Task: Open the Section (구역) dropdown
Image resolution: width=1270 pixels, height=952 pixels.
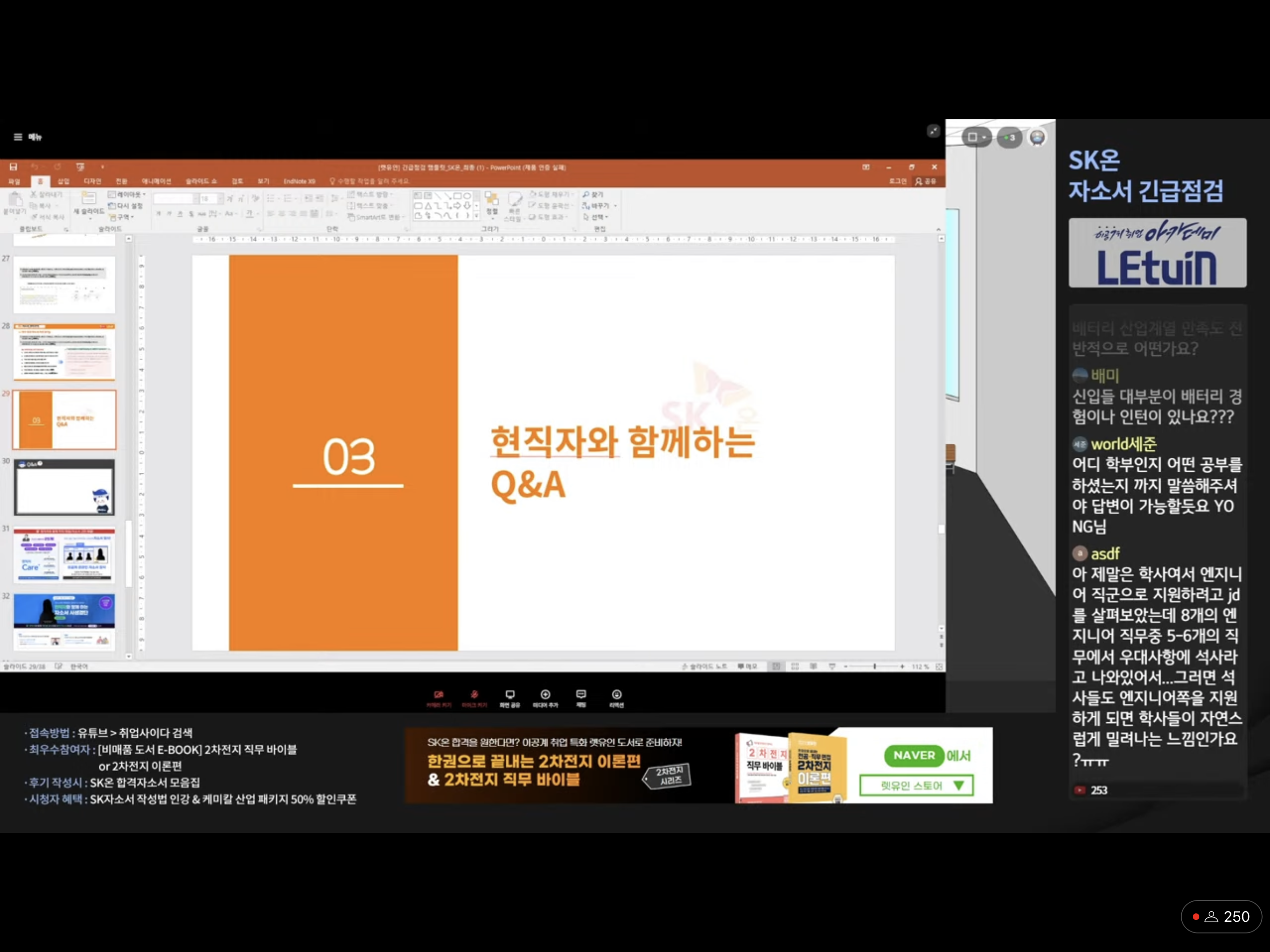Action: [122, 217]
